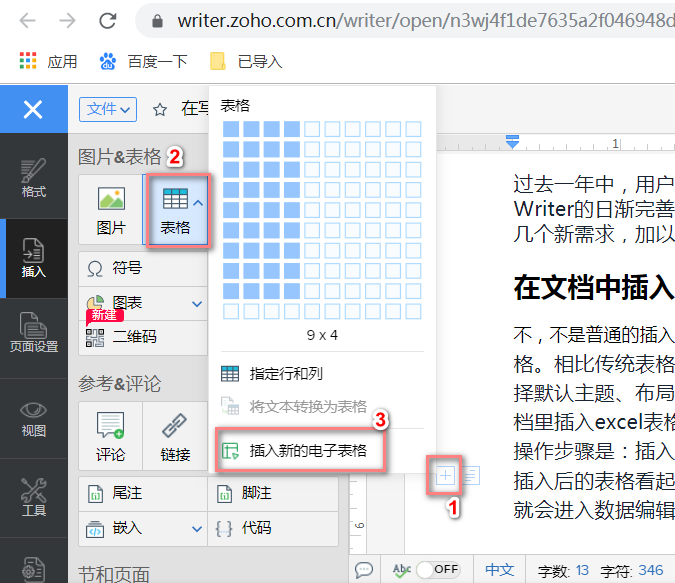Click the browser address bar URL
This screenshot has width=675, height=583.
click(x=426, y=21)
